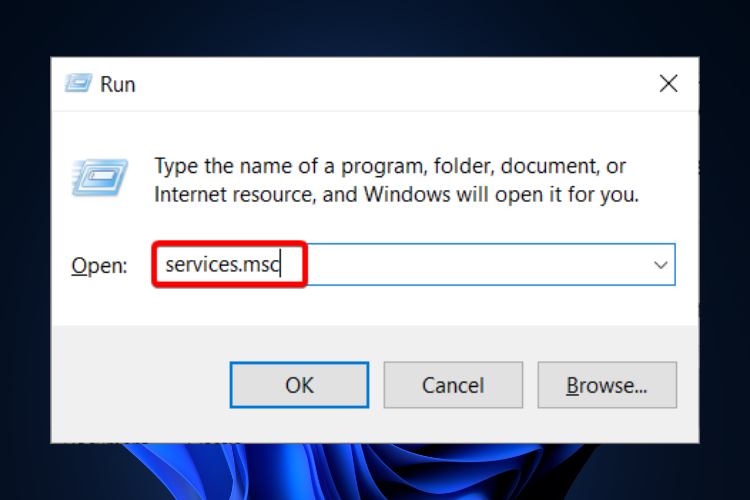The height and width of the screenshot is (500, 750).
Task: Expand the Open history dropdown arrow
Action: (660, 266)
